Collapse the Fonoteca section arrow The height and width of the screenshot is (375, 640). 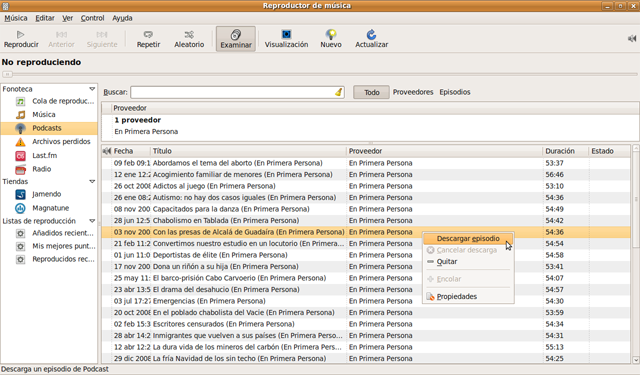(x=92, y=89)
